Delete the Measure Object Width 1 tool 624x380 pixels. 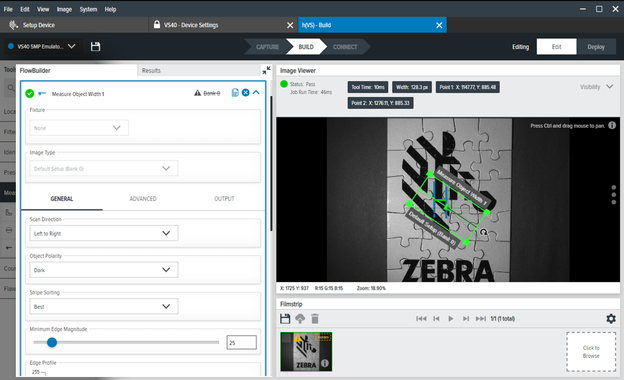[x=246, y=93]
